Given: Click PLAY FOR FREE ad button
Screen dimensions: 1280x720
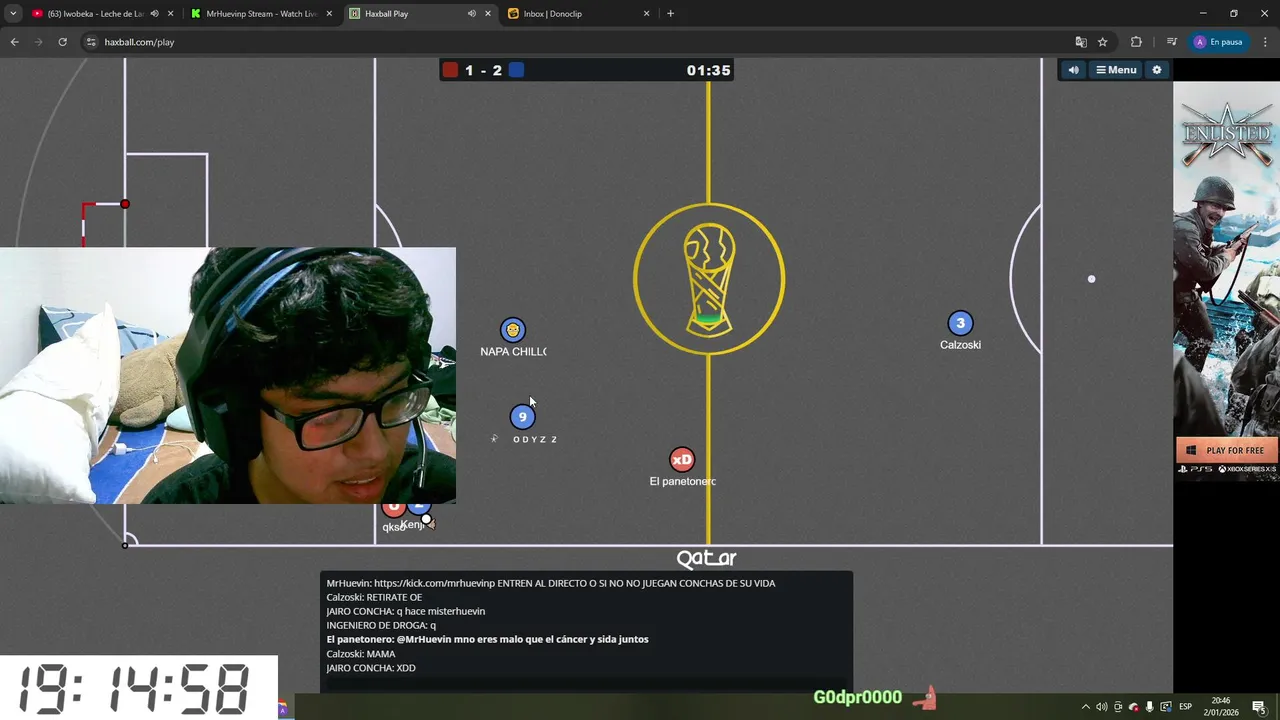Looking at the screenshot, I should click(x=1227, y=450).
